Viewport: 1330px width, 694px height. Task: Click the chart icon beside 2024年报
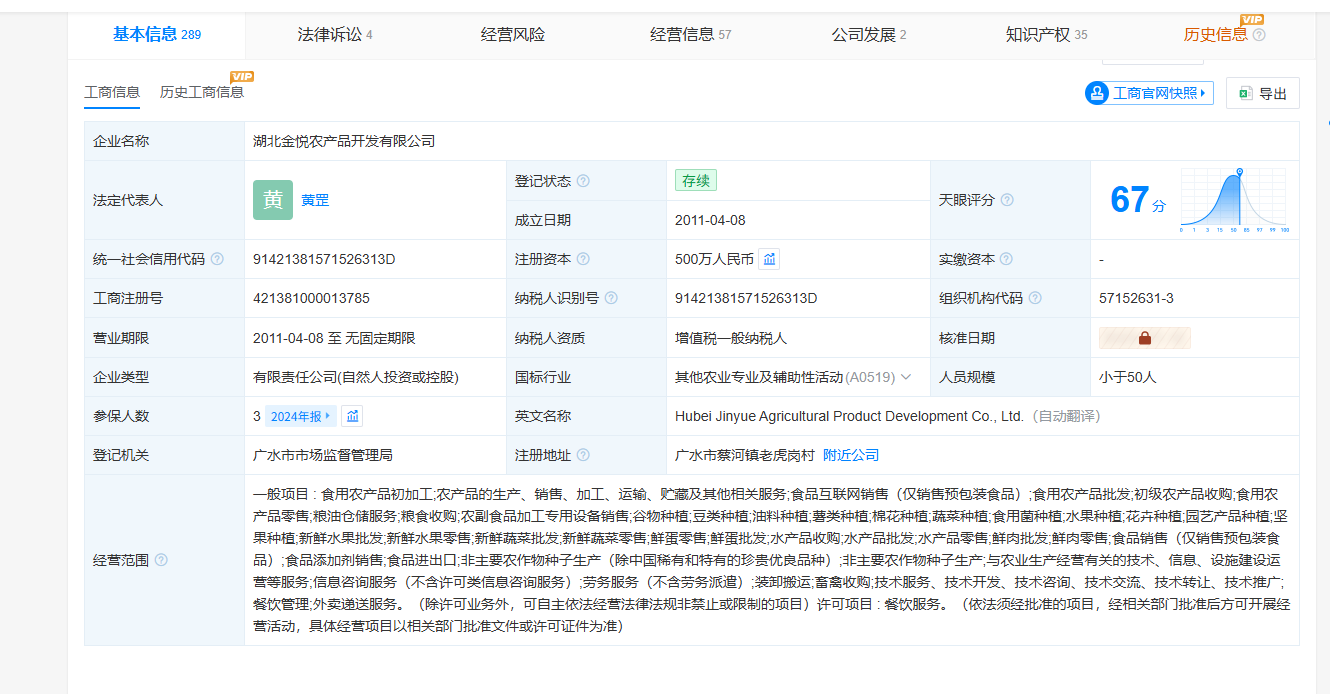[x=352, y=416]
